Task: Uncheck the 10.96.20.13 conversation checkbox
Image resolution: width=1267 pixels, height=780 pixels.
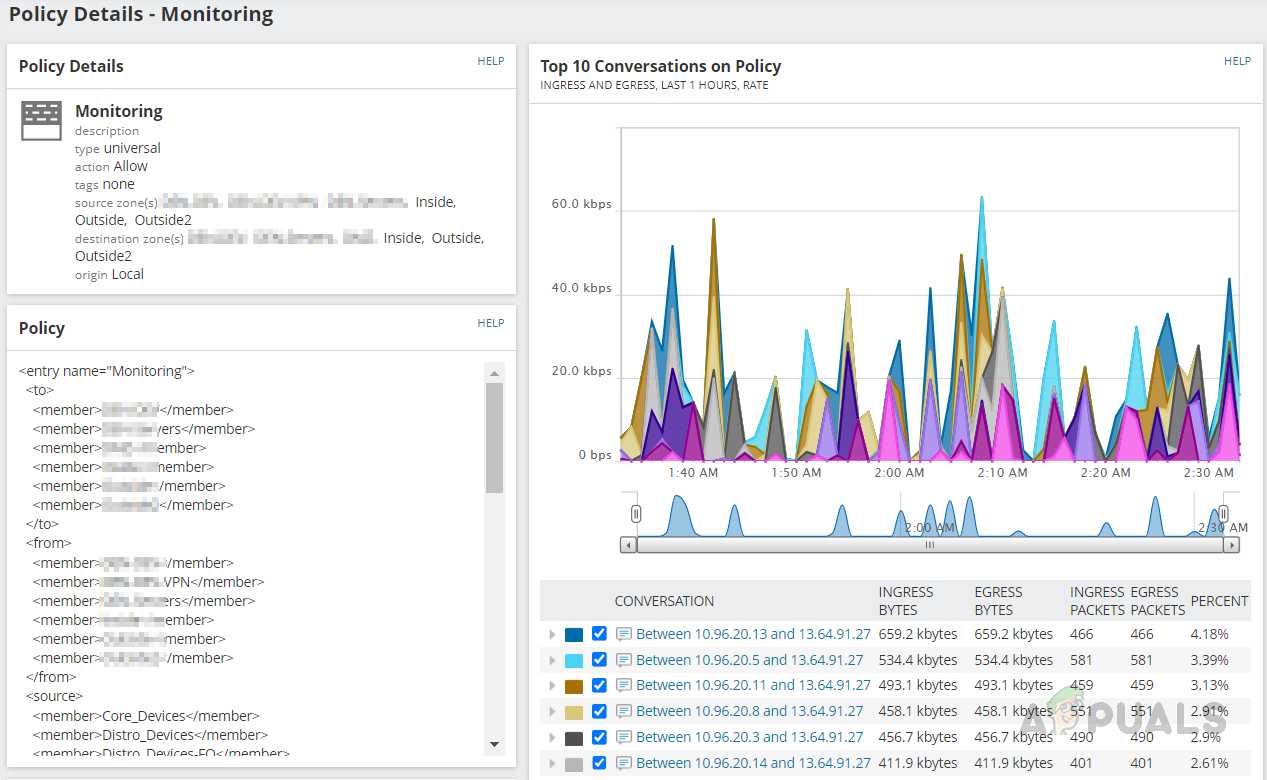Action: coord(599,634)
